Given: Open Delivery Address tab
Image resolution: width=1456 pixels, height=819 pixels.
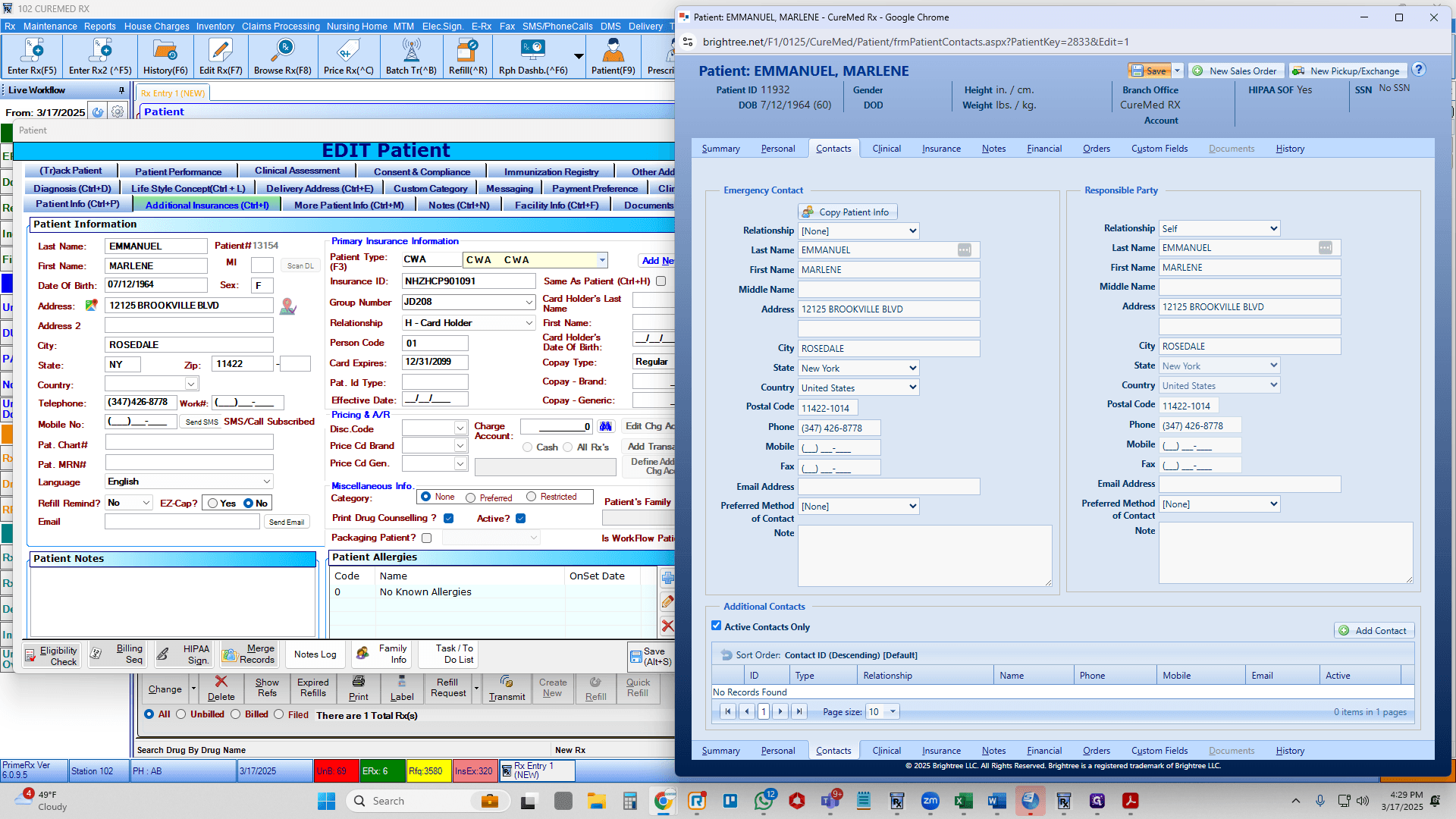Looking at the screenshot, I should tap(320, 188).
